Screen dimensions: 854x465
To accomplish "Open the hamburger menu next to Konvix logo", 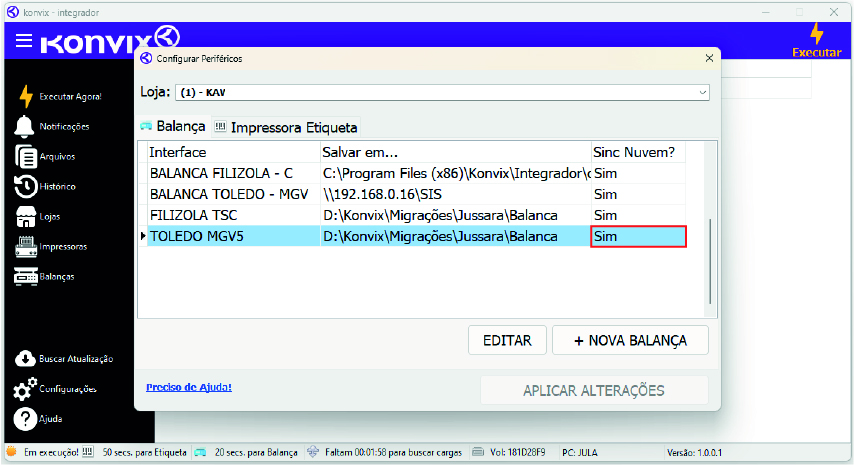I will click(23, 40).
